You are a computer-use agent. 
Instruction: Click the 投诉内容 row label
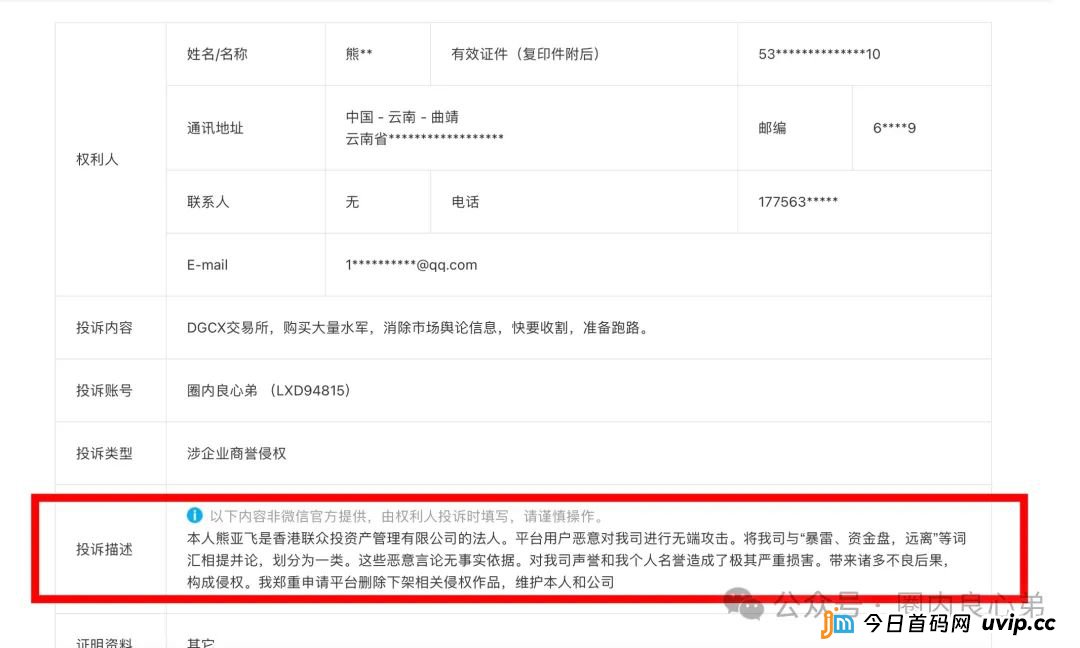[104, 328]
